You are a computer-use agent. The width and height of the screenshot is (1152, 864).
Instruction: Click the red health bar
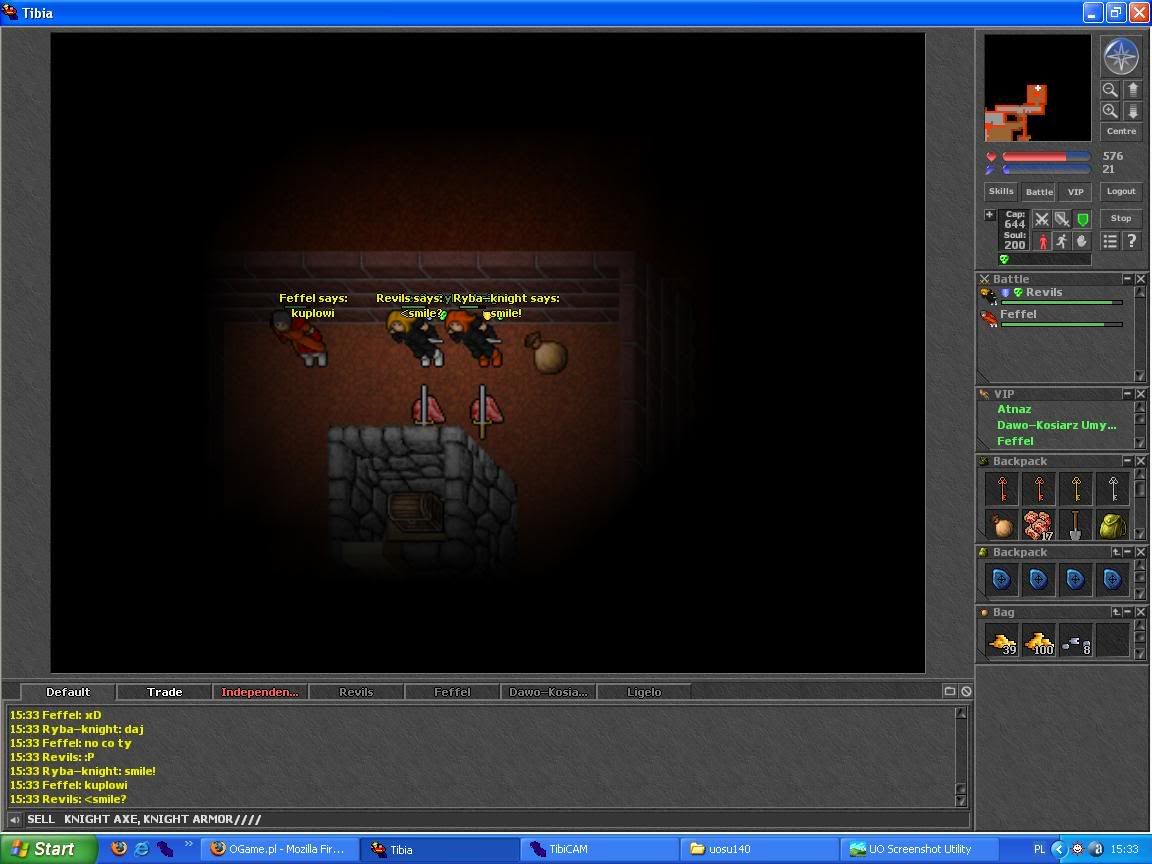pyautogui.click(x=1046, y=156)
